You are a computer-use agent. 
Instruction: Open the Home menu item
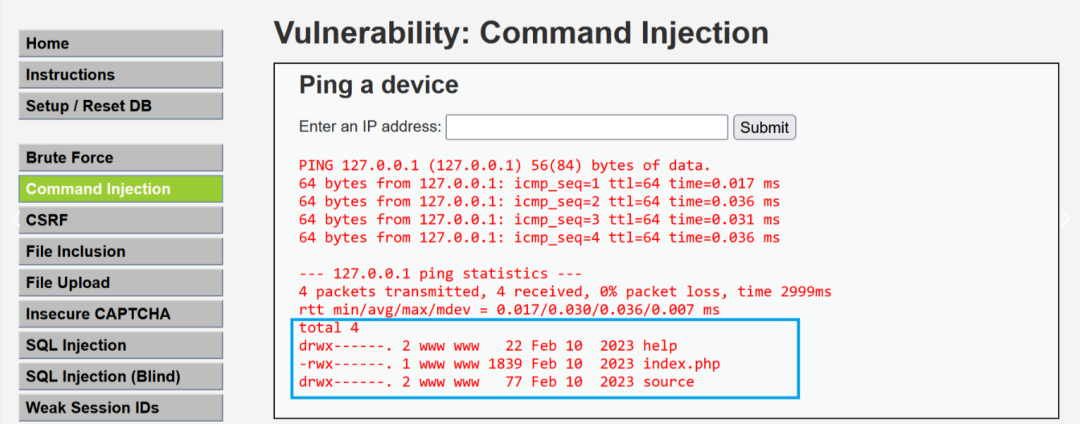pos(120,43)
